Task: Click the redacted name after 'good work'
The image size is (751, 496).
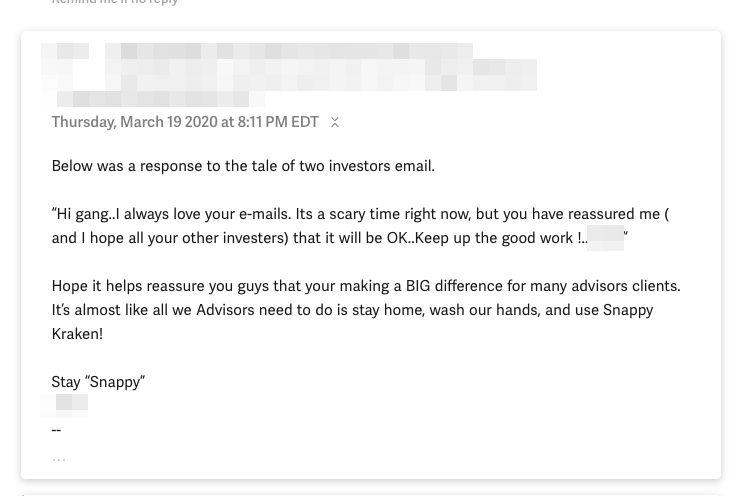Action: pyautogui.click(x=605, y=238)
